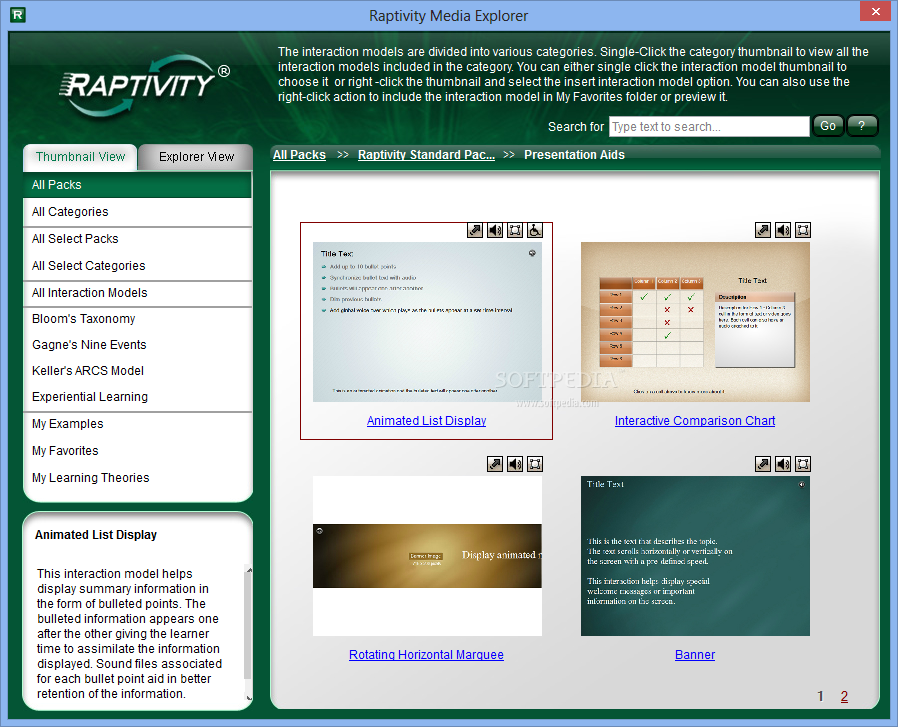This screenshot has height=727, width=898.
Task: Click the resize-frame icon above Animated List Display
Action: (x=515, y=230)
